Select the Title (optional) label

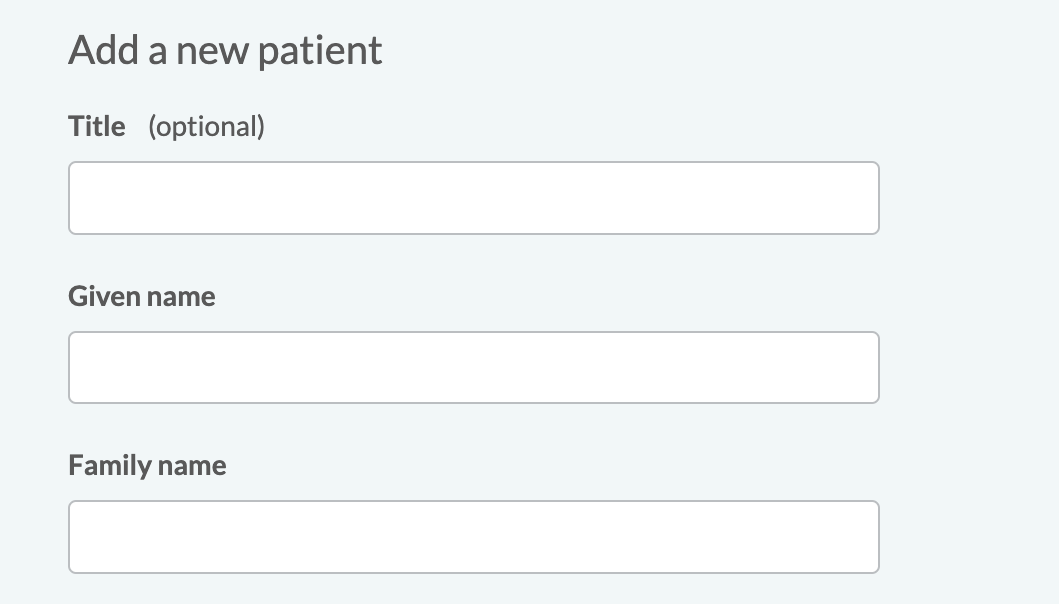96,126
